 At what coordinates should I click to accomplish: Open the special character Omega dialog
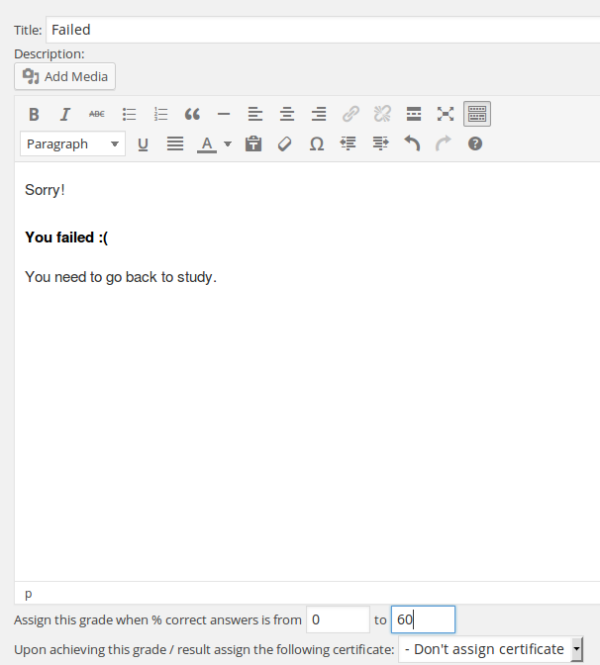pos(316,144)
